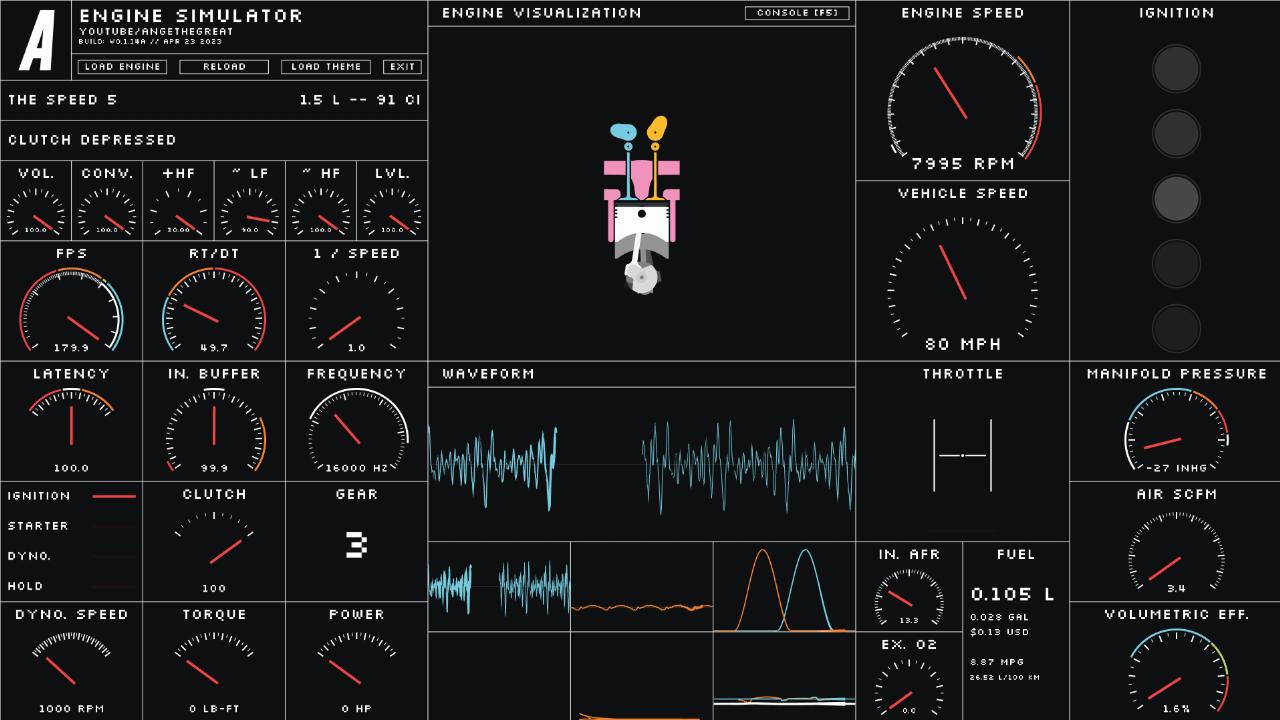Select the Engine Speed RPM gauge
1280x720 pixels.
click(x=962, y=100)
